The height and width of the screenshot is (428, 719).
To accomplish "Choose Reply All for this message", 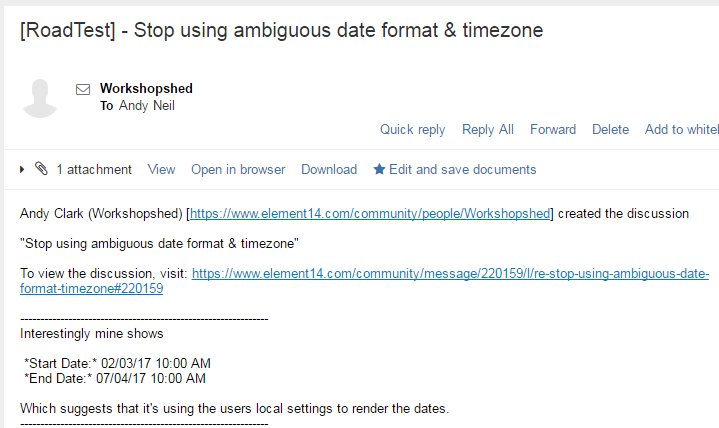I will click(x=487, y=129).
